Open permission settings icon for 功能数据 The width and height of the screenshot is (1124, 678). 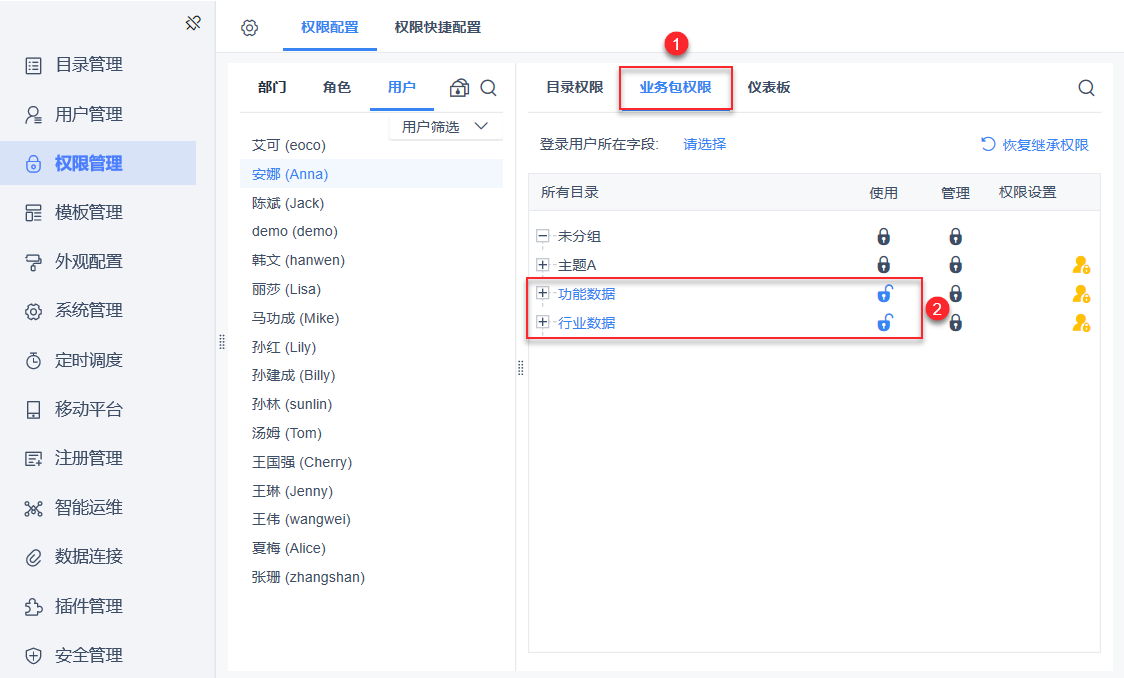(1080, 294)
